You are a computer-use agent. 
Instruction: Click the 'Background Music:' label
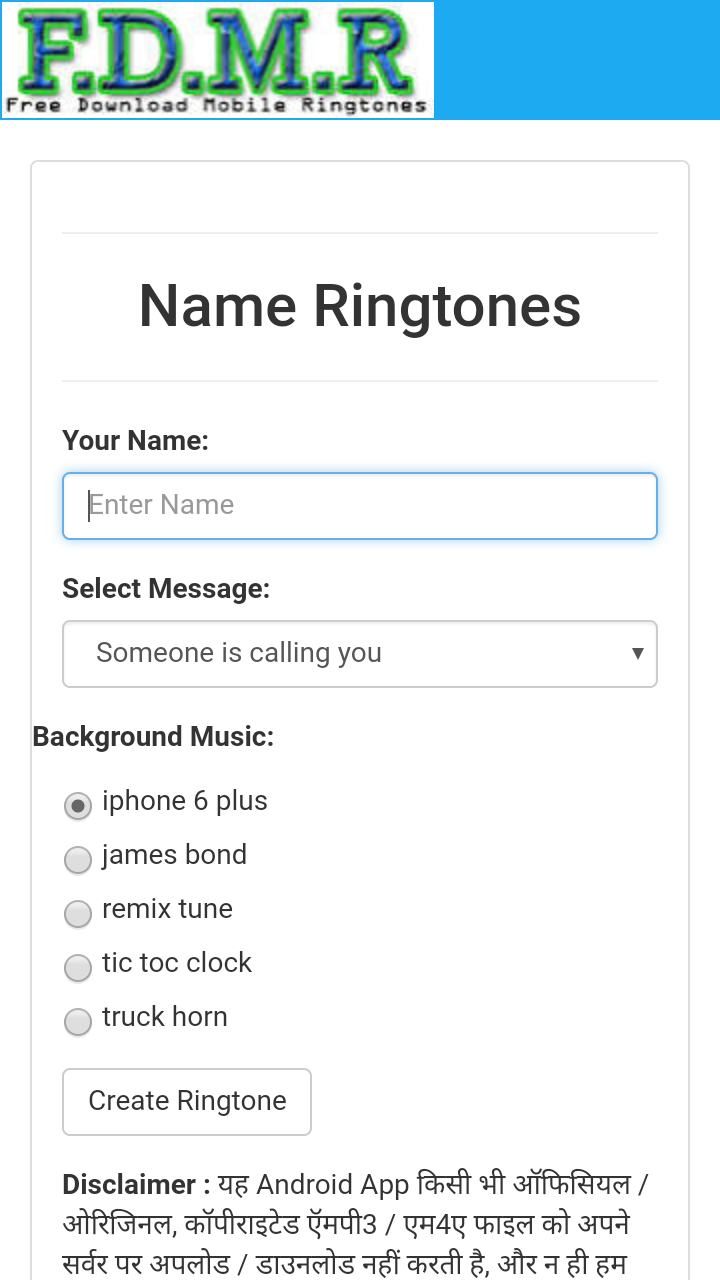(x=153, y=737)
